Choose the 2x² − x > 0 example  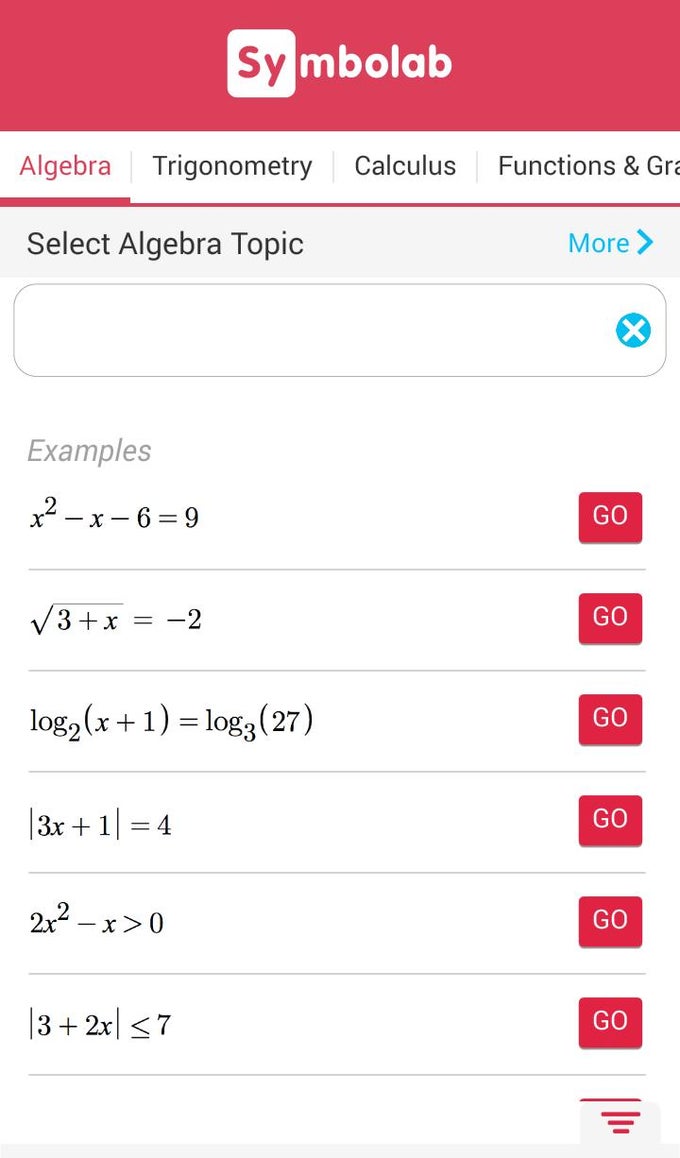96,923
